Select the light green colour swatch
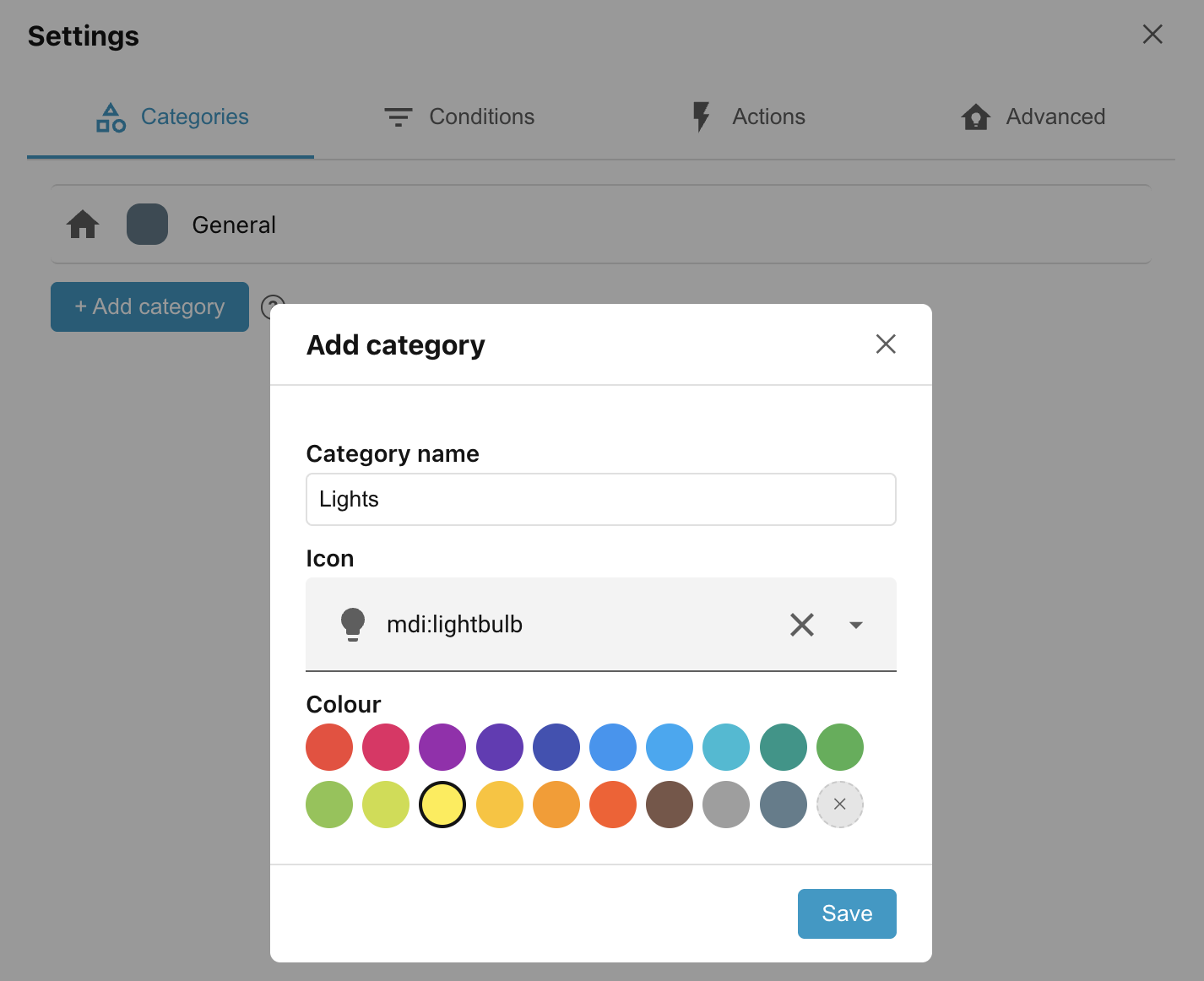1204x981 pixels. click(329, 805)
